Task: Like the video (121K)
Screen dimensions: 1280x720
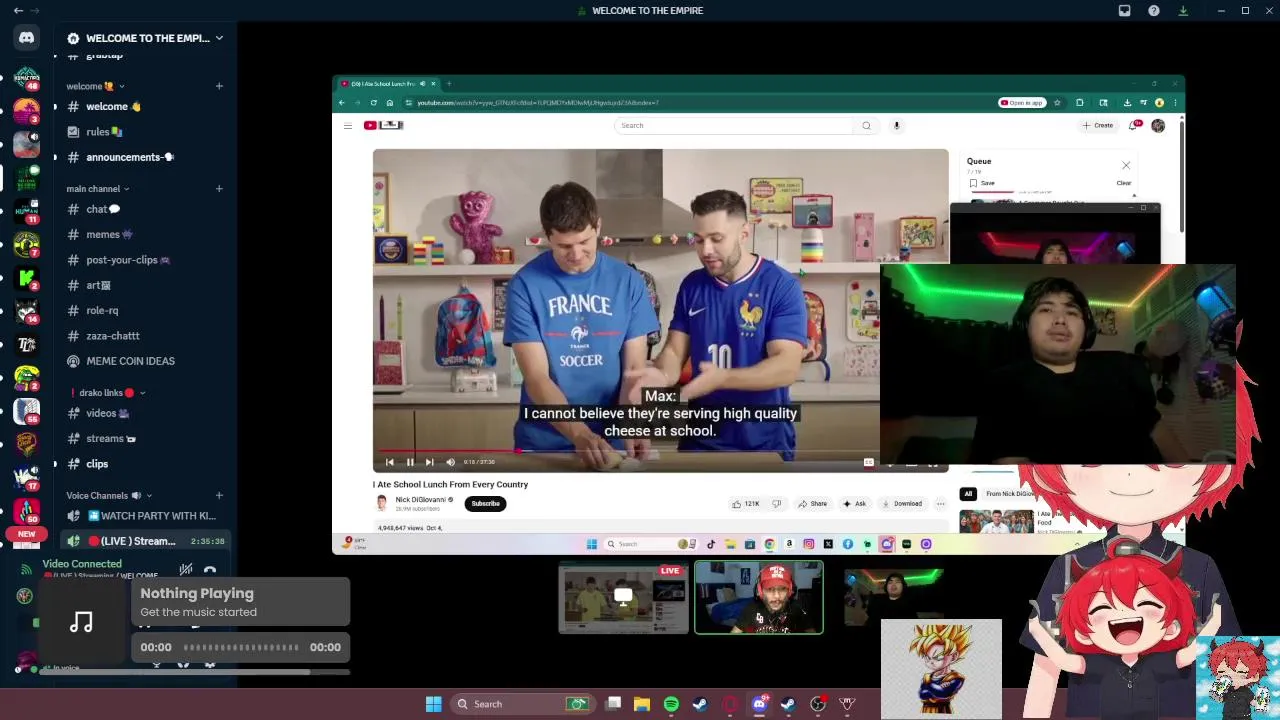Action: pos(746,504)
